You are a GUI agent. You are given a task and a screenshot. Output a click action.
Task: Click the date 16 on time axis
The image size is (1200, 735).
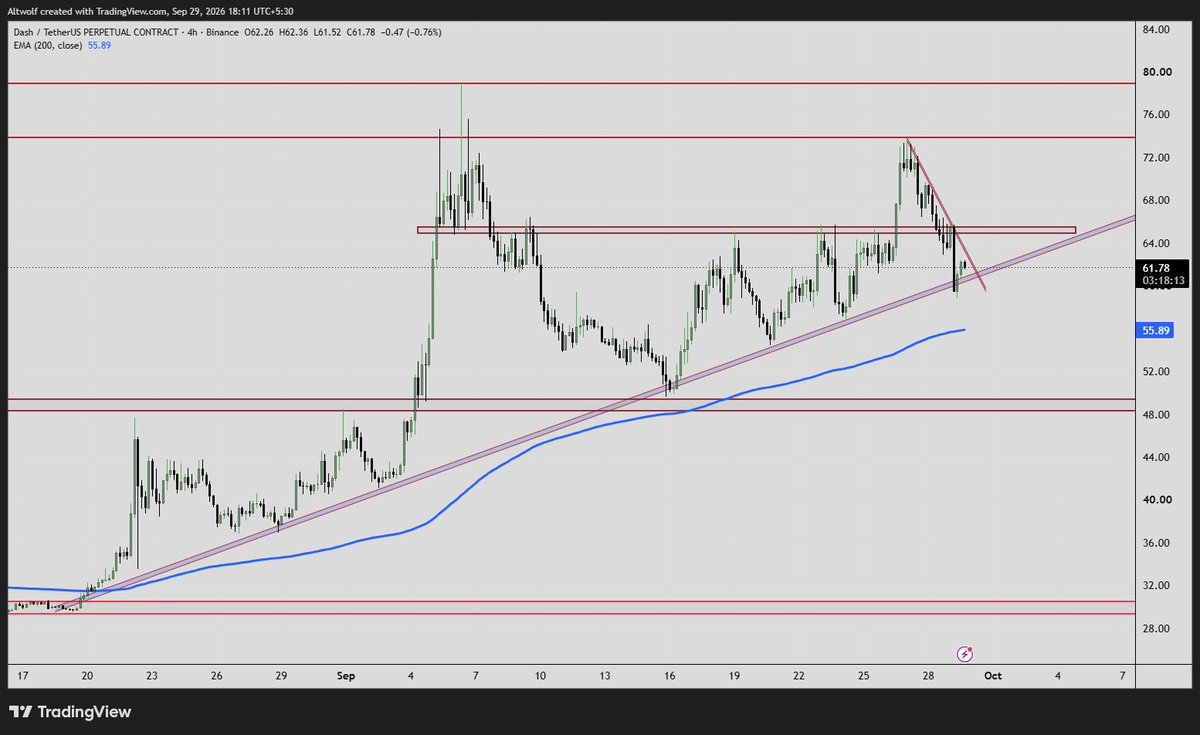(x=669, y=676)
